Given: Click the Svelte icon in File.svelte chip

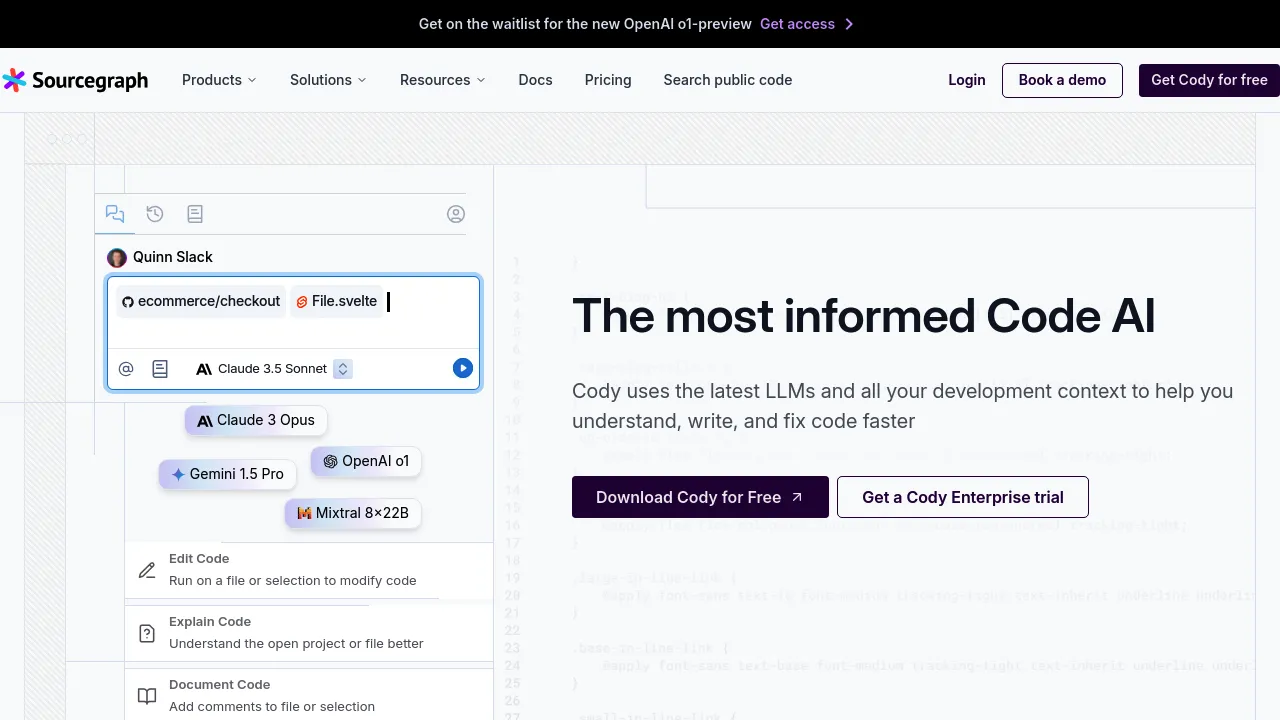Looking at the screenshot, I should coord(302,302).
